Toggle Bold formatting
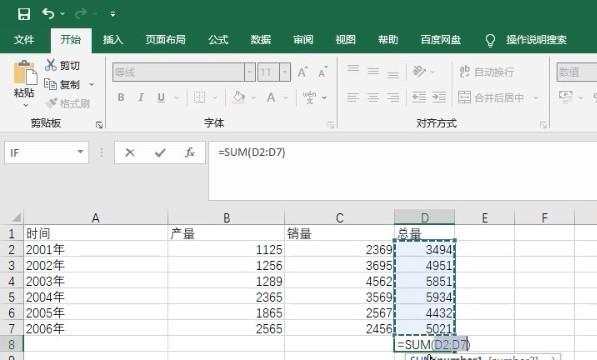Screen dimensions: 597x360 pos(121,97)
